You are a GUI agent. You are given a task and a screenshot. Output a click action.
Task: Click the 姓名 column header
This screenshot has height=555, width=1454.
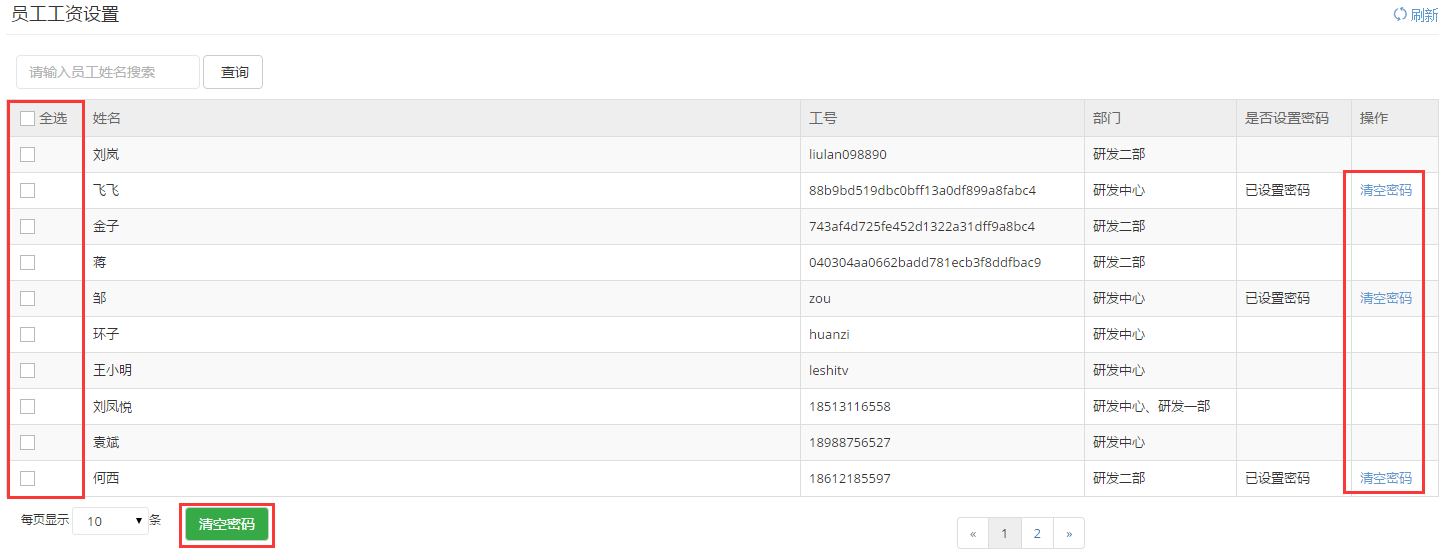(107, 118)
